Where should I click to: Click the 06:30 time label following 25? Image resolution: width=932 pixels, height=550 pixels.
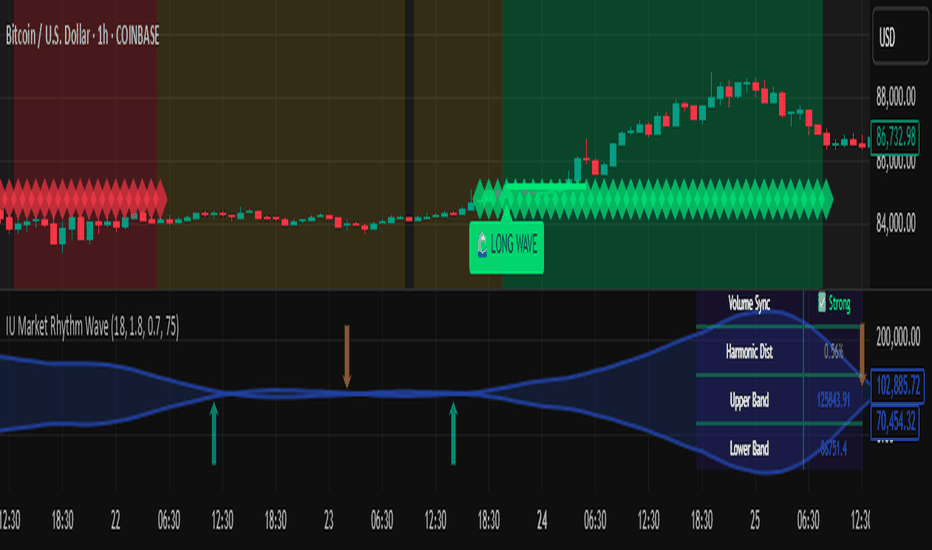click(x=808, y=520)
